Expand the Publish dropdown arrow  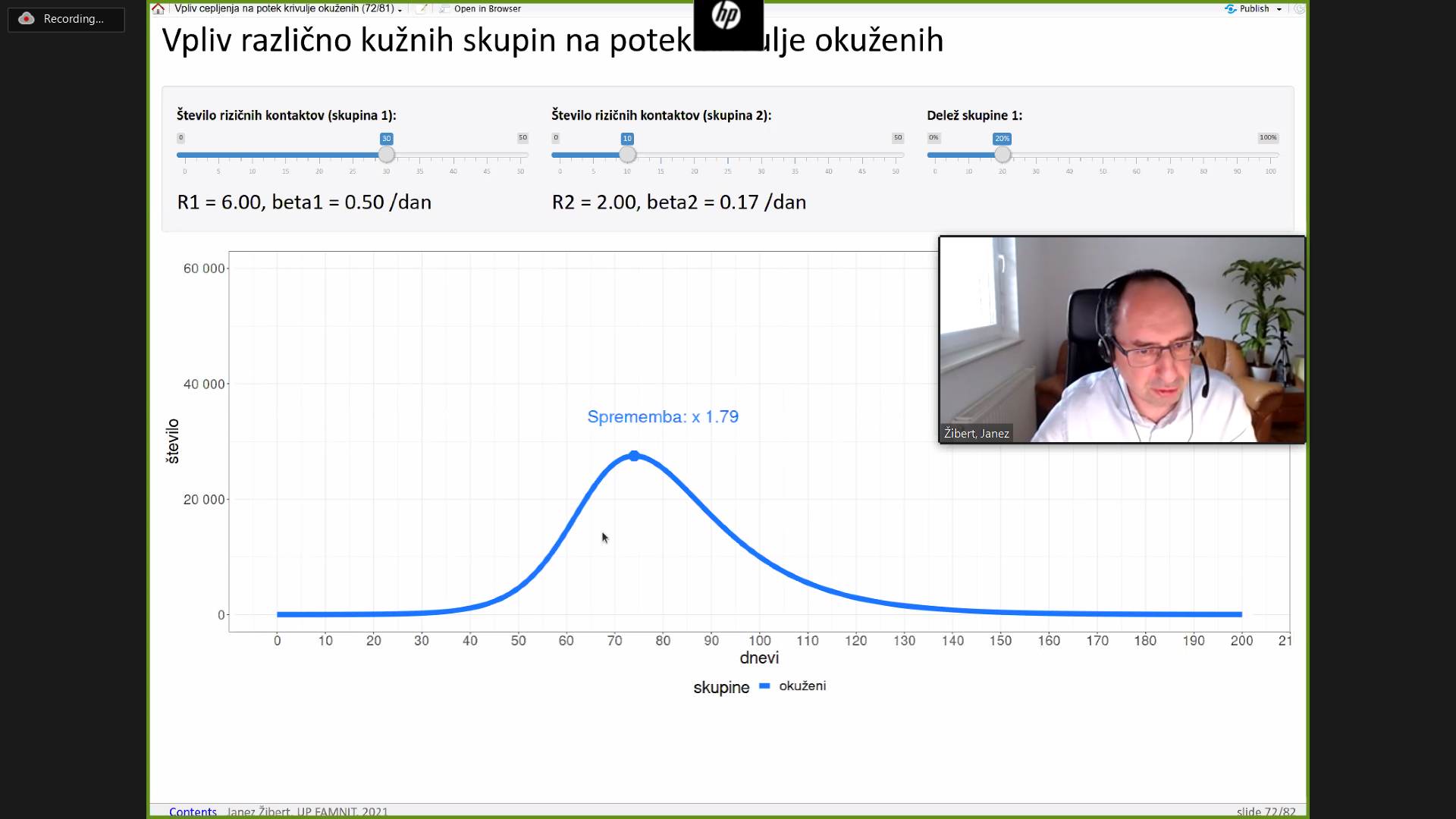point(1279,10)
